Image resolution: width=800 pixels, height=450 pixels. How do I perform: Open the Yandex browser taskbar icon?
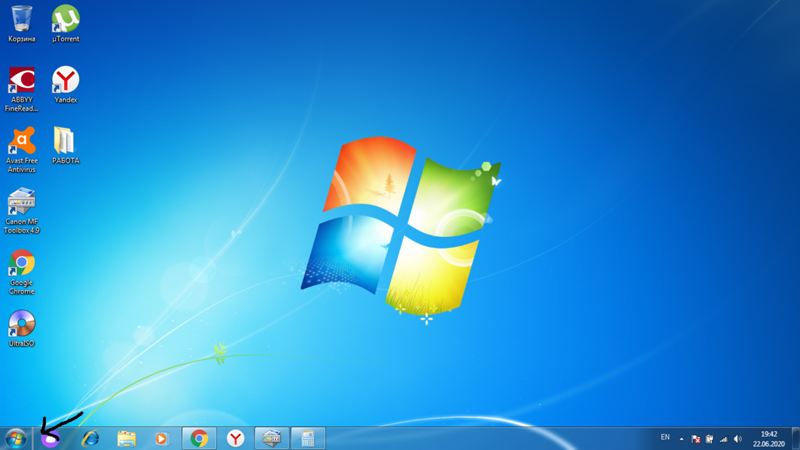point(235,438)
